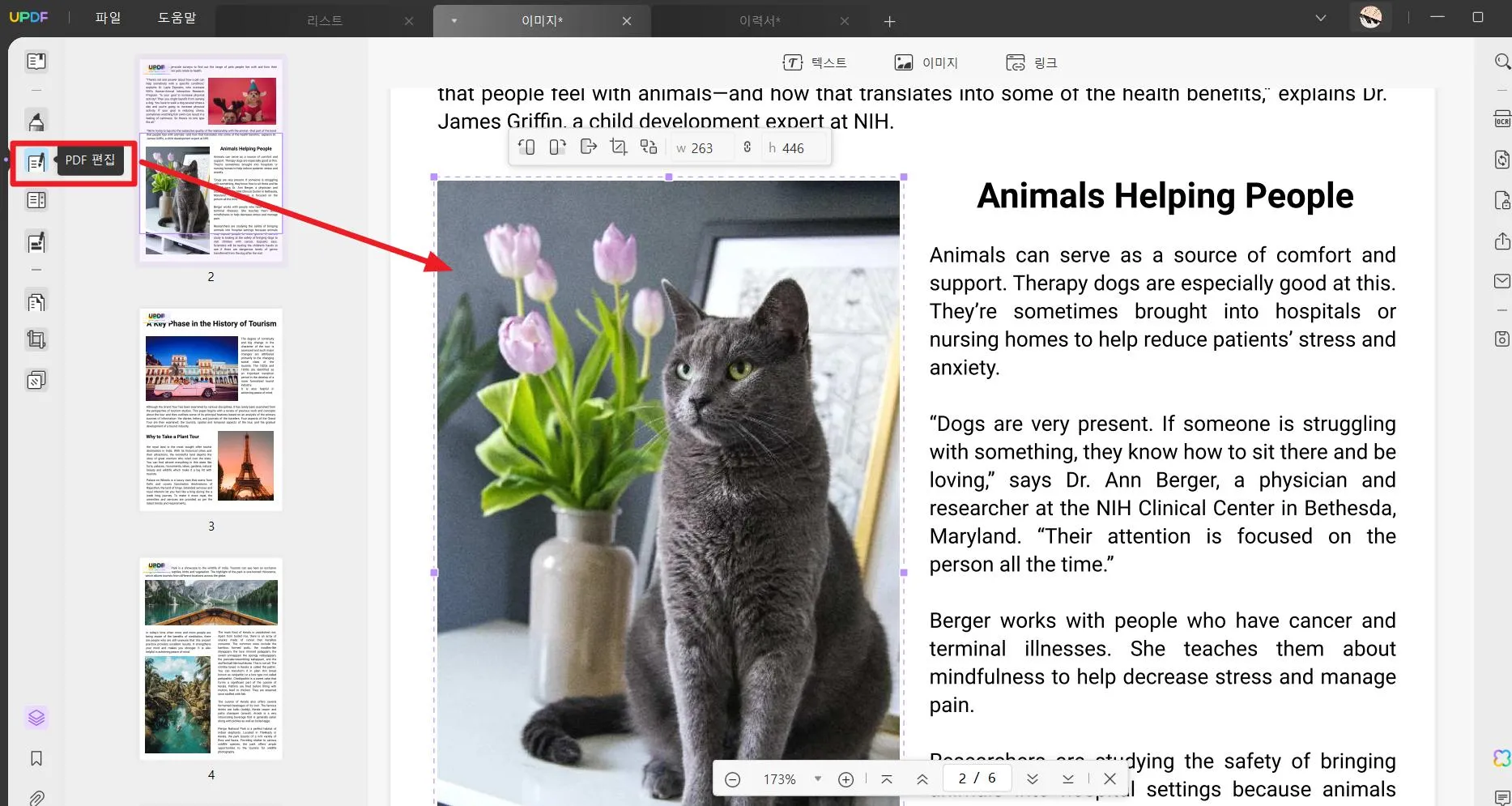
Task: Close the page navigation bar
Action: click(x=1110, y=778)
